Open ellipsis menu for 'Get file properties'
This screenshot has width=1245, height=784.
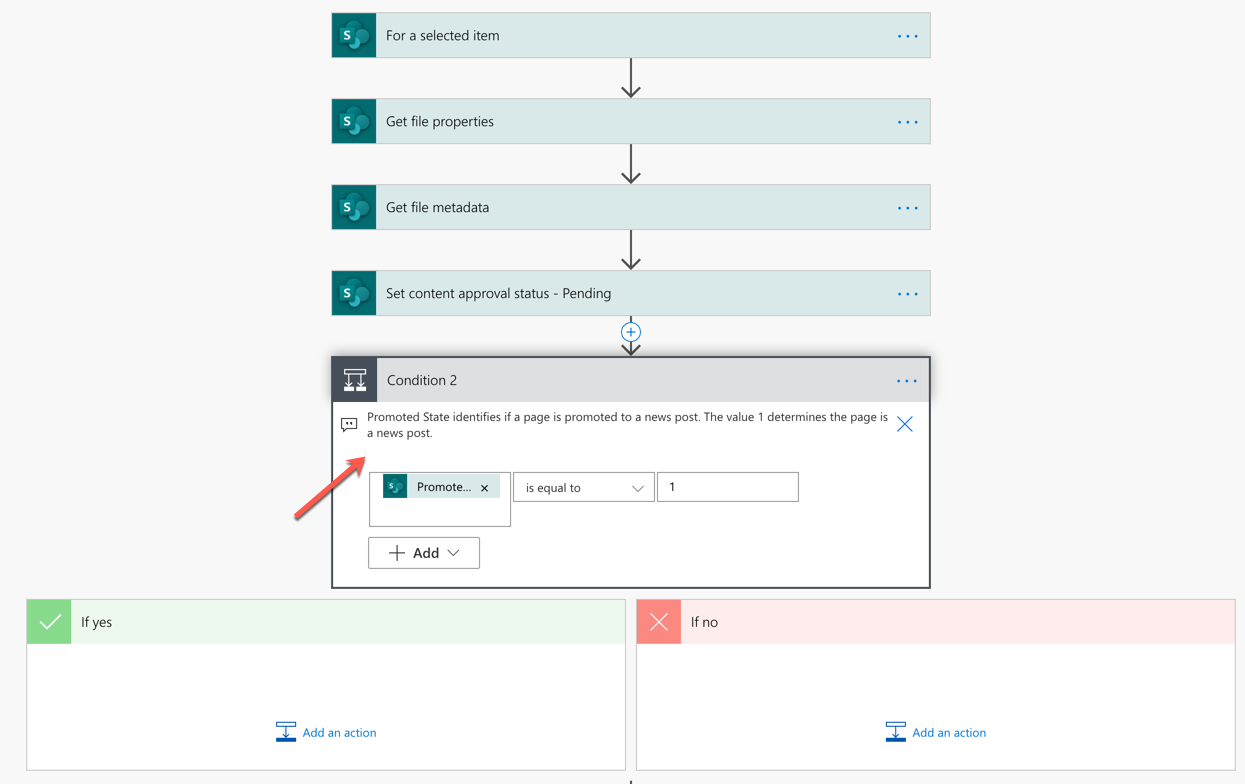click(907, 122)
